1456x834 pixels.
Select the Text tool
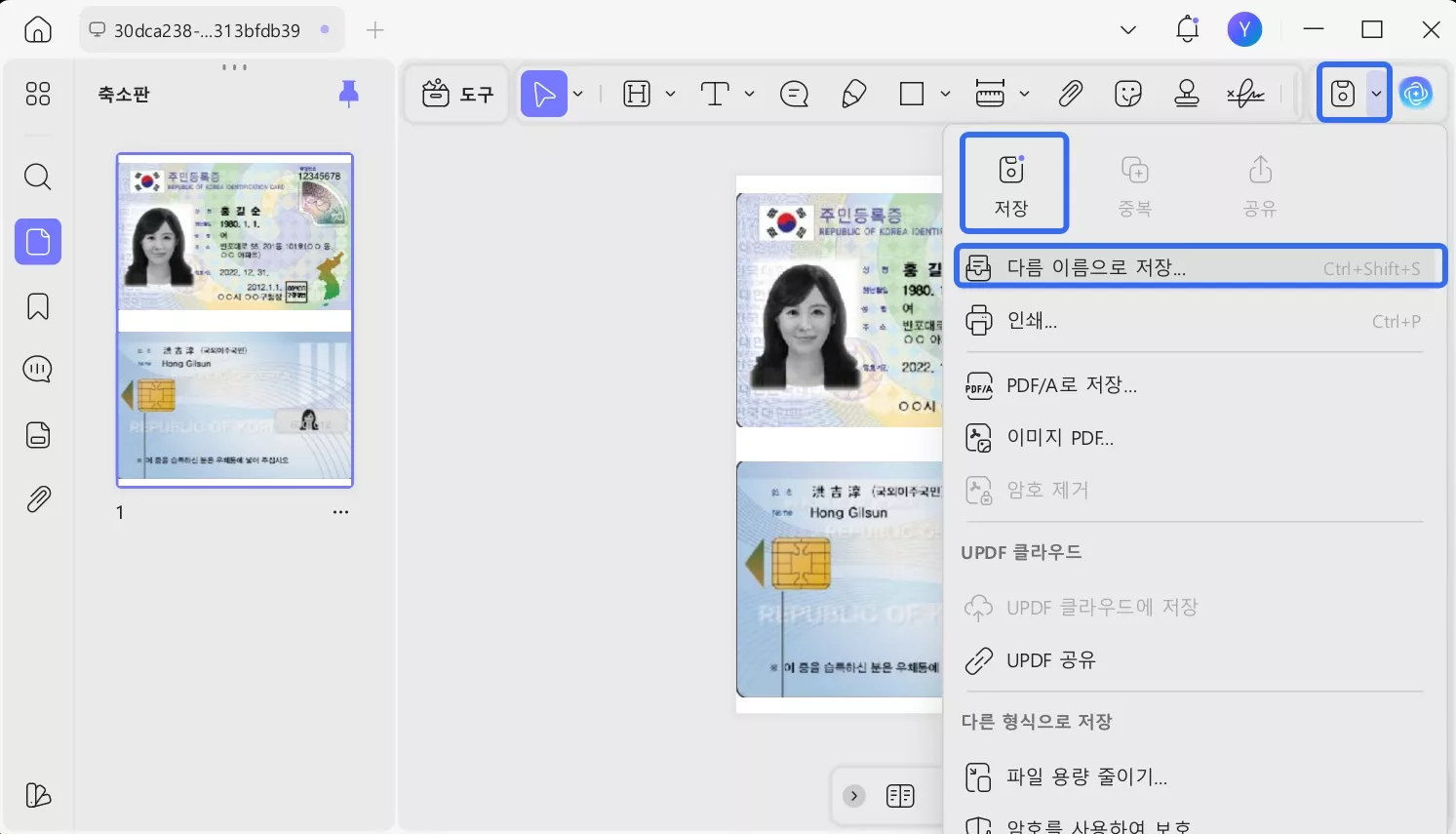click(715, 93)
